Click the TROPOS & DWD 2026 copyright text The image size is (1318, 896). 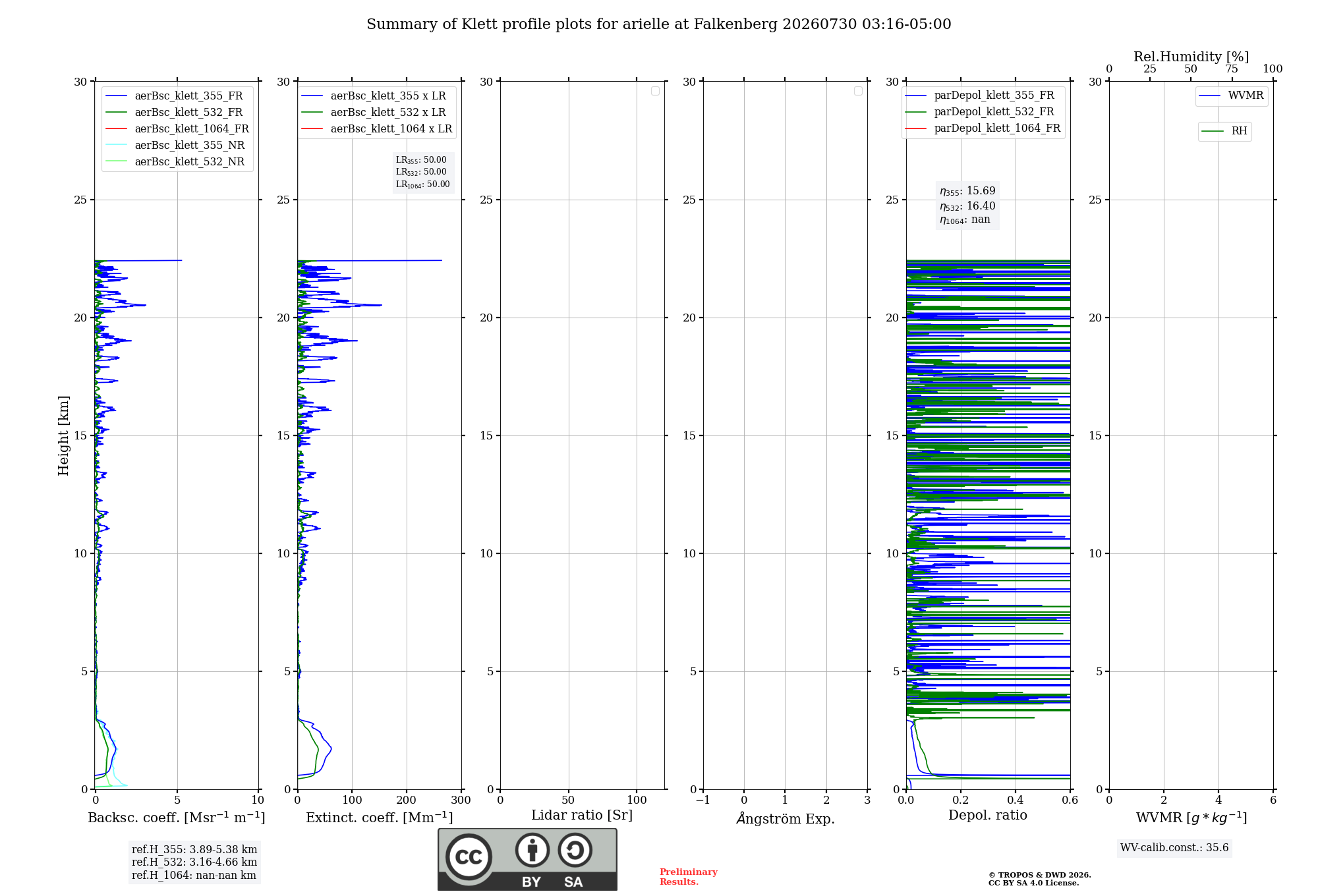point(1040,875)
